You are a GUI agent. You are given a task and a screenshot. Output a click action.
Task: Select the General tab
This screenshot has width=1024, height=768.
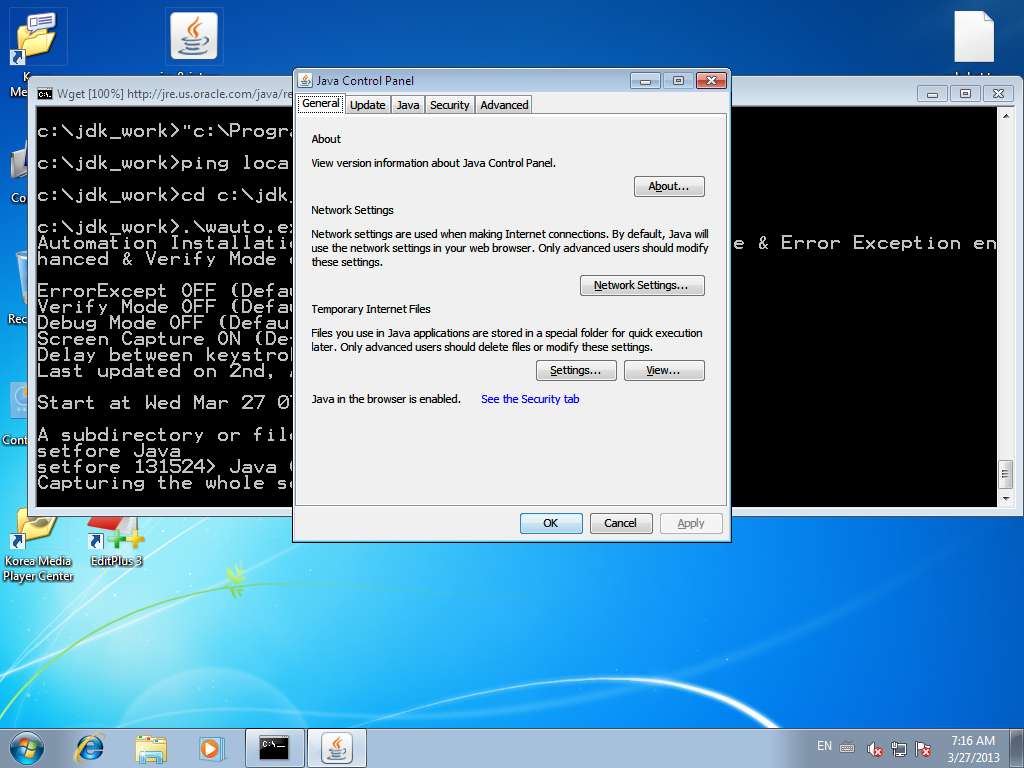[321, 103]
